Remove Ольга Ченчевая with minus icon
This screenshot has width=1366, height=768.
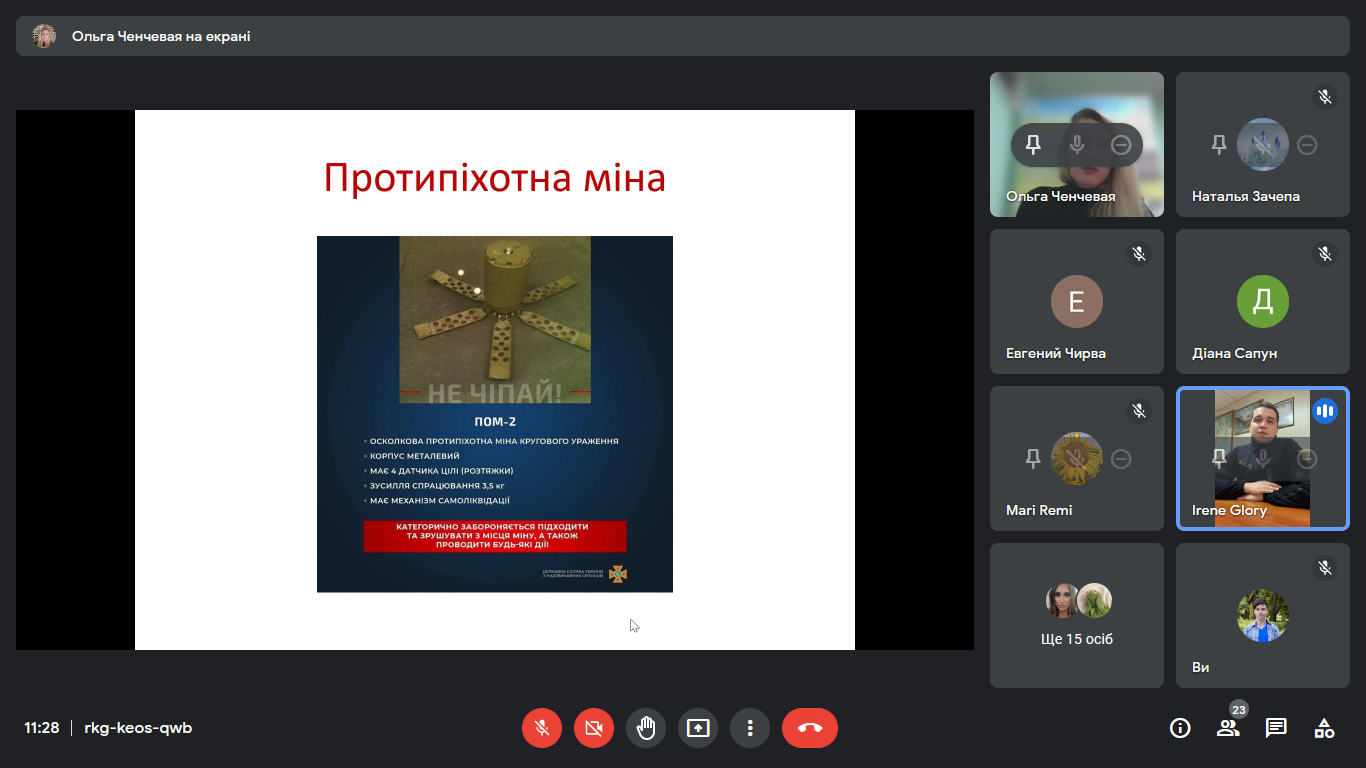tap(1121, 145)
